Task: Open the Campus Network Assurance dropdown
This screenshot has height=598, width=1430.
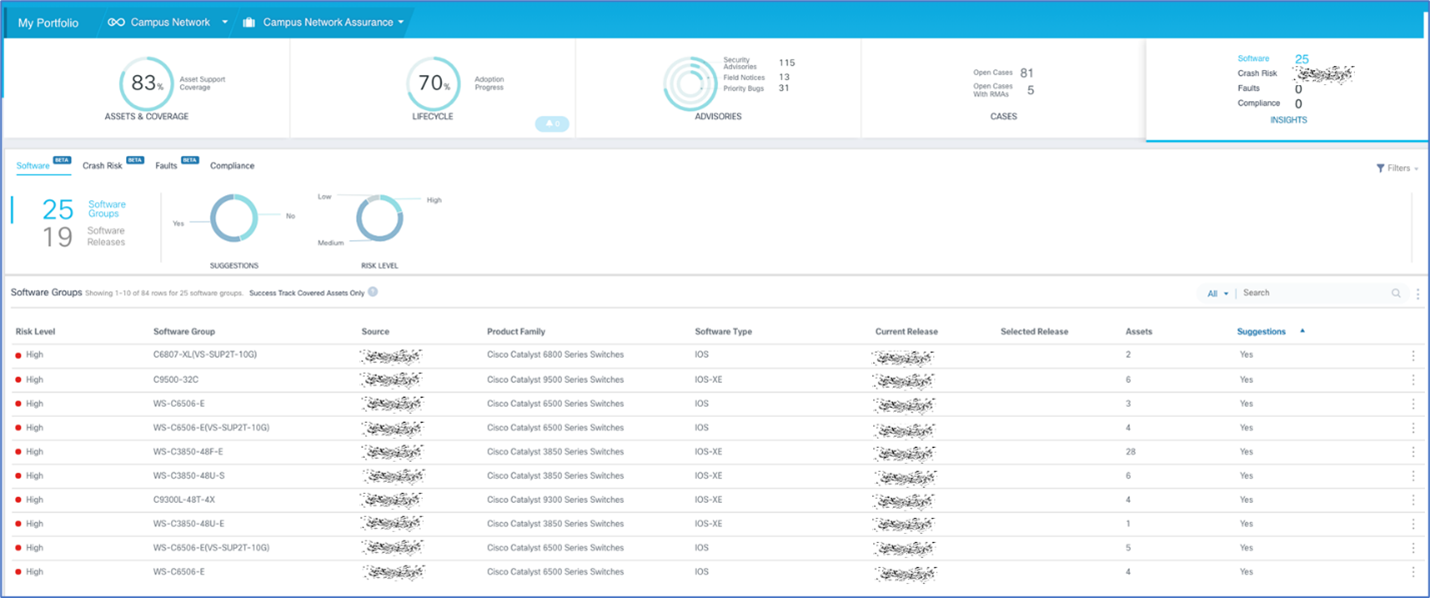Action: tap(401, 22)
